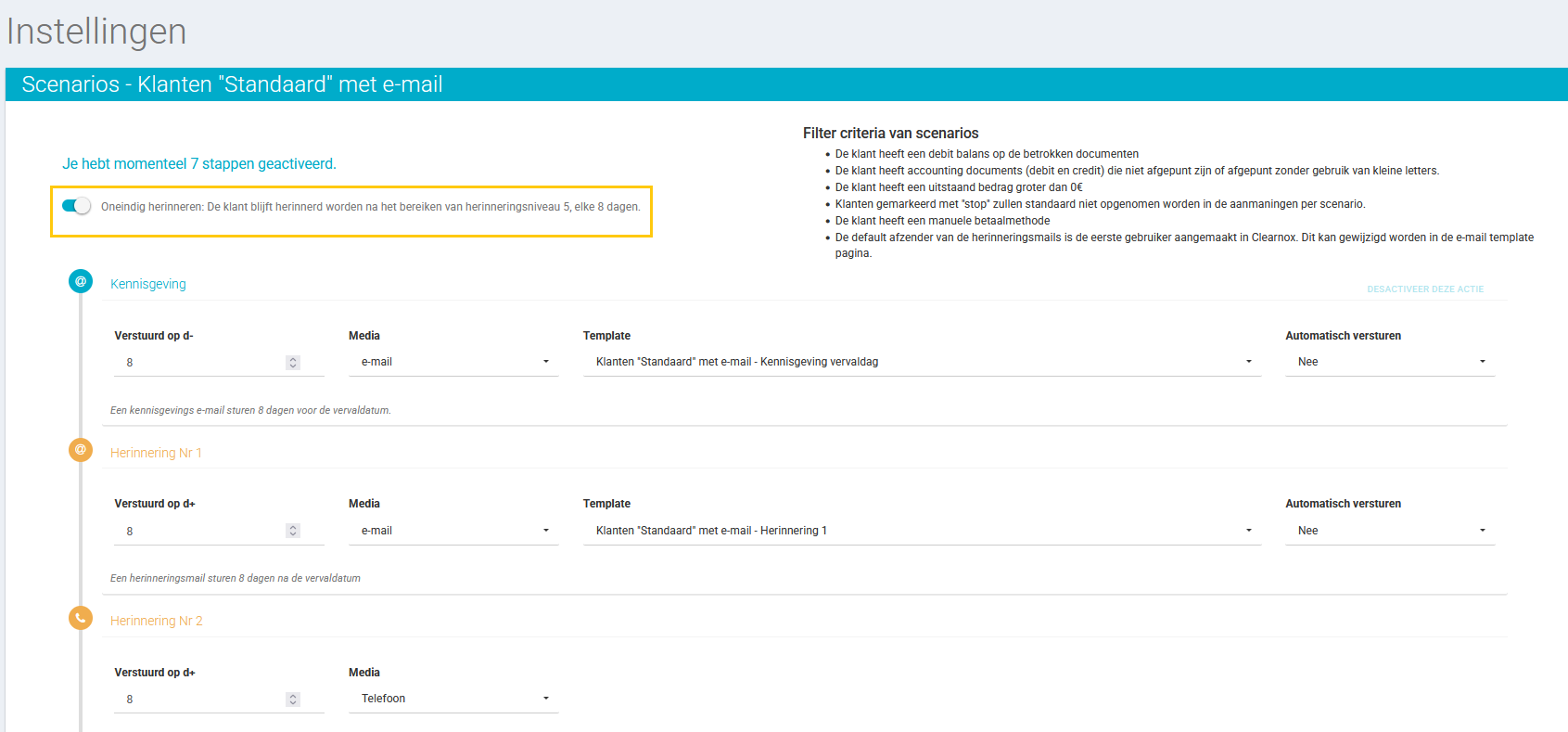Click the Herinnering Nr 1 title

(x=156, y=453)
